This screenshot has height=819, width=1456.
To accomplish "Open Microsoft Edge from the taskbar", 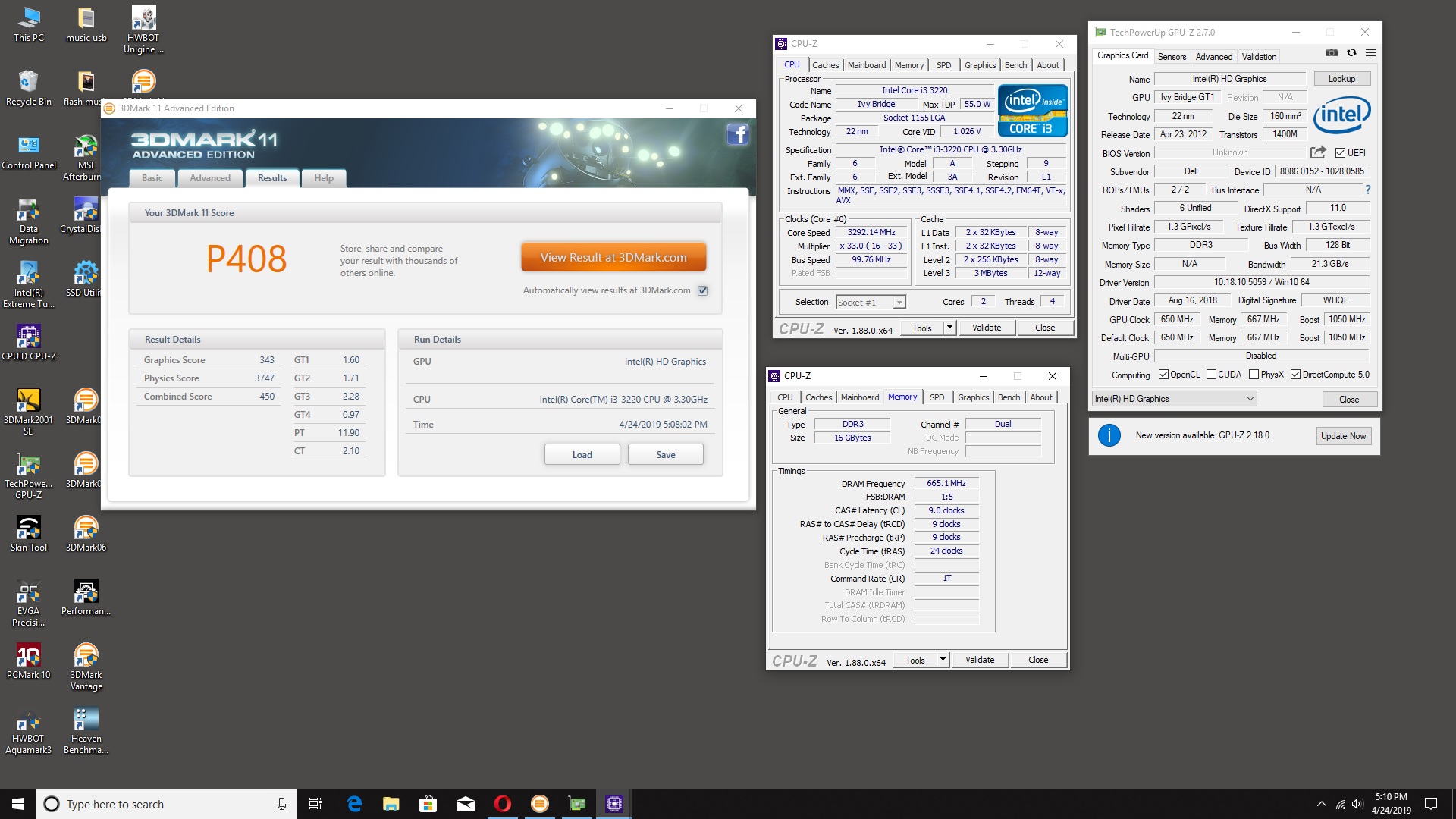I will click(x=354, y=804).
